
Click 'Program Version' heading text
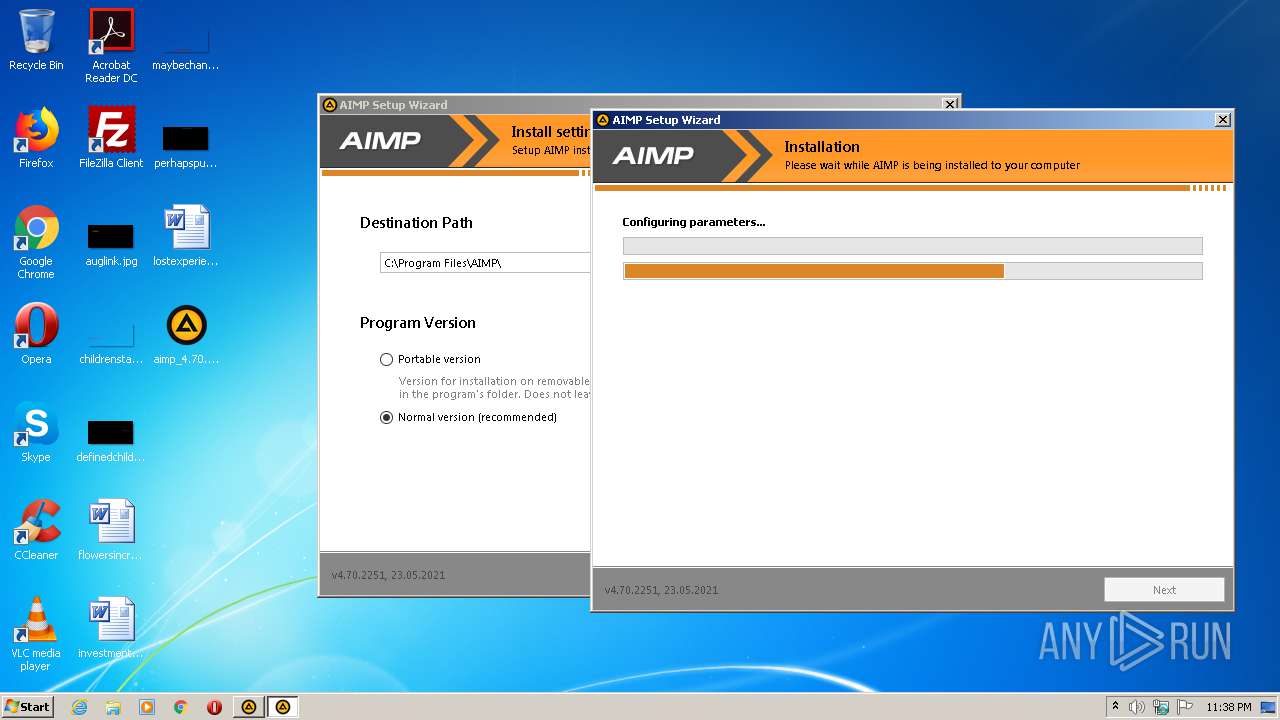[x=418, y=323]
